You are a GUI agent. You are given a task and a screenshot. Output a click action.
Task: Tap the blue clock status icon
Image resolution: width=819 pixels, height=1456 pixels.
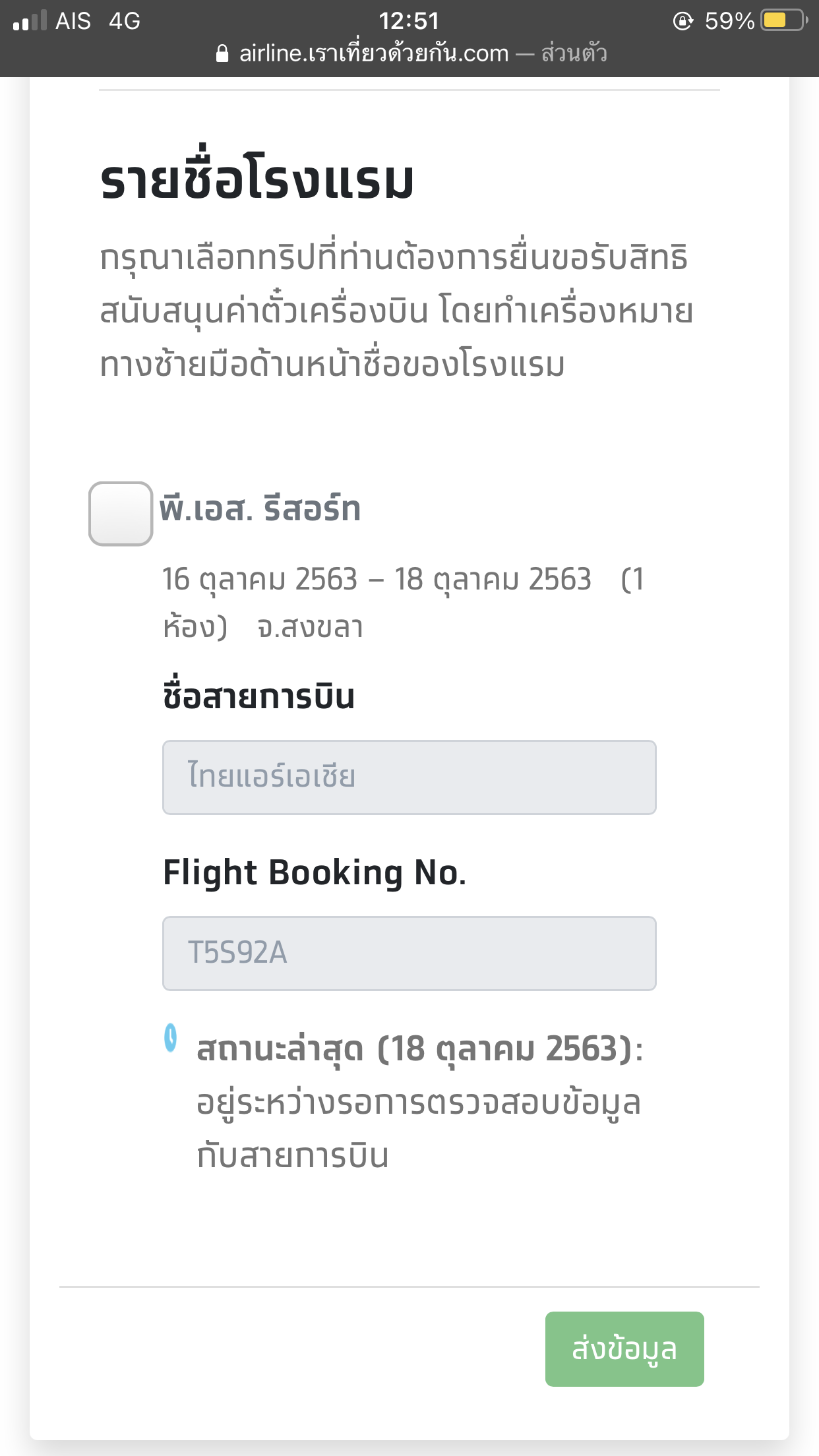coord(171,1038)
